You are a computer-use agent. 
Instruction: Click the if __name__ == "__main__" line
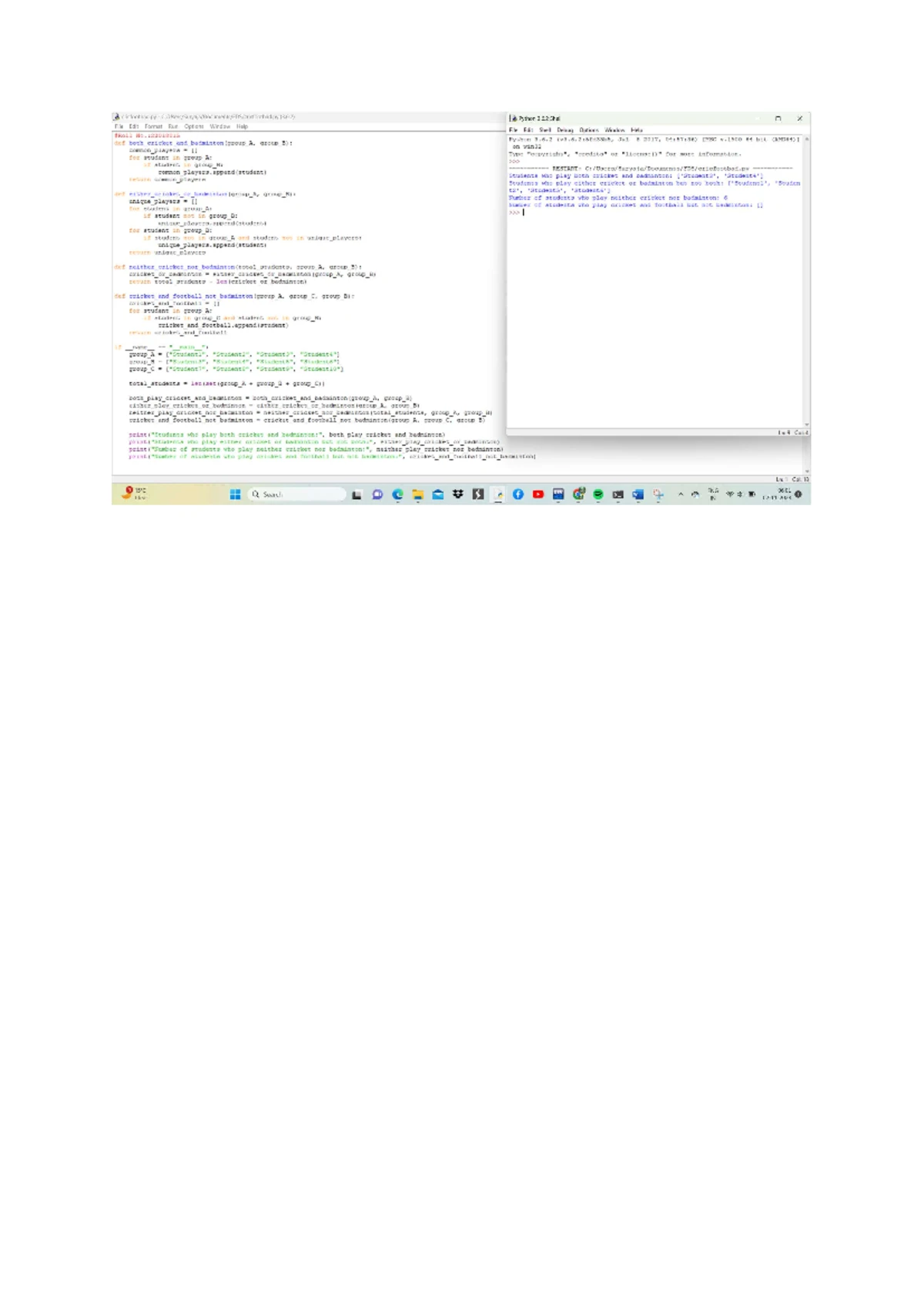tap(162, 347)
